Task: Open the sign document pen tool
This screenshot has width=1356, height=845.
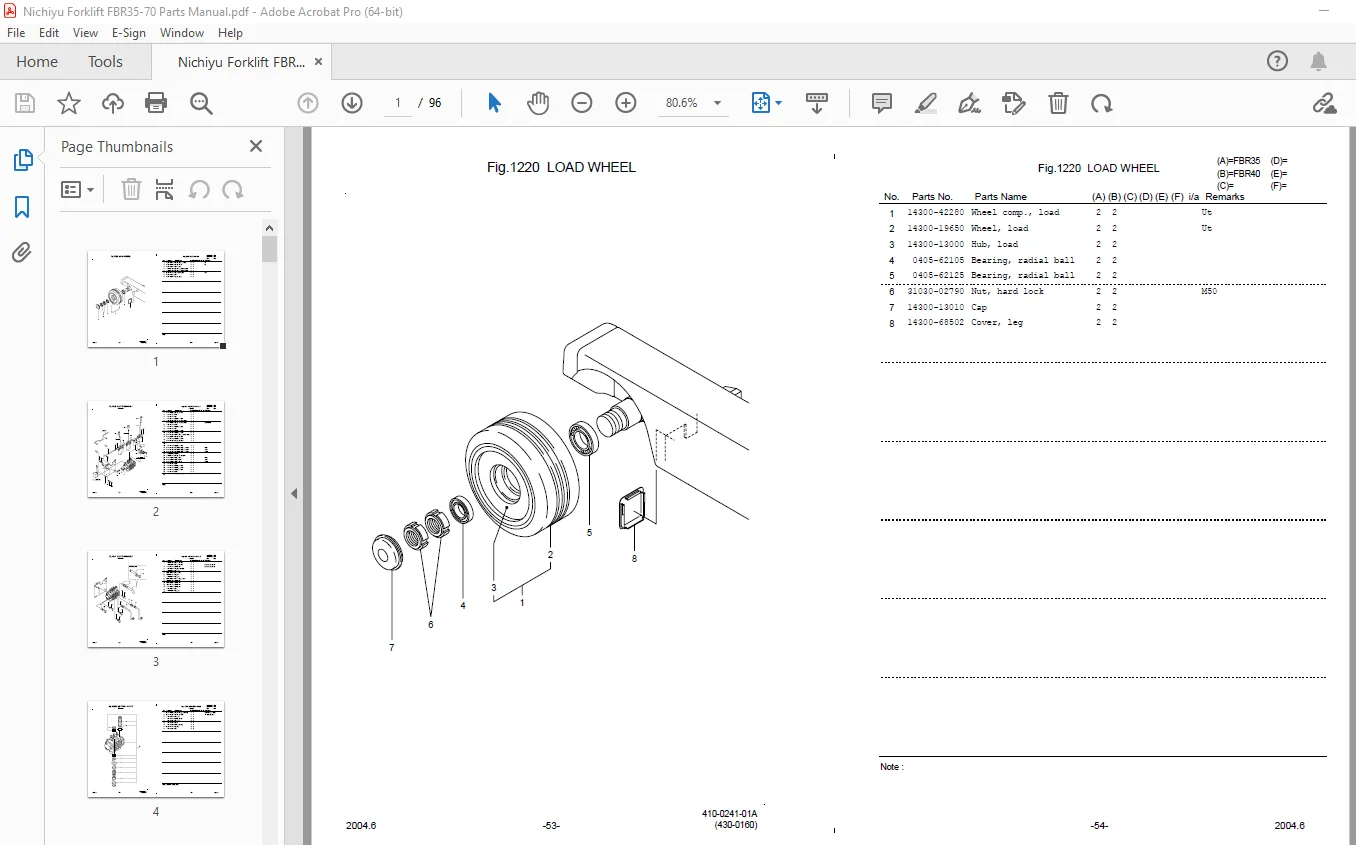Action: [x=970, y=103]
